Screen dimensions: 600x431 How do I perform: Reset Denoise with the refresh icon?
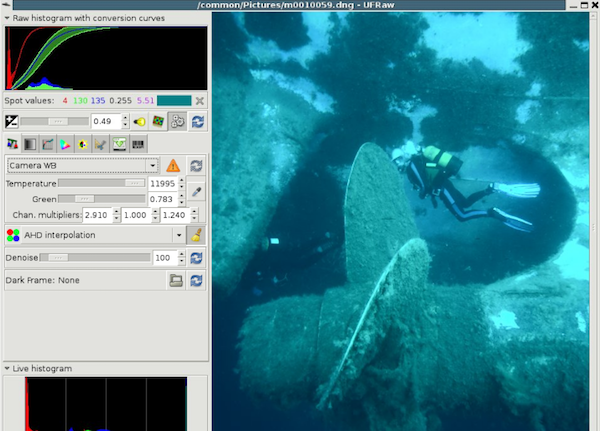point(196,258)
